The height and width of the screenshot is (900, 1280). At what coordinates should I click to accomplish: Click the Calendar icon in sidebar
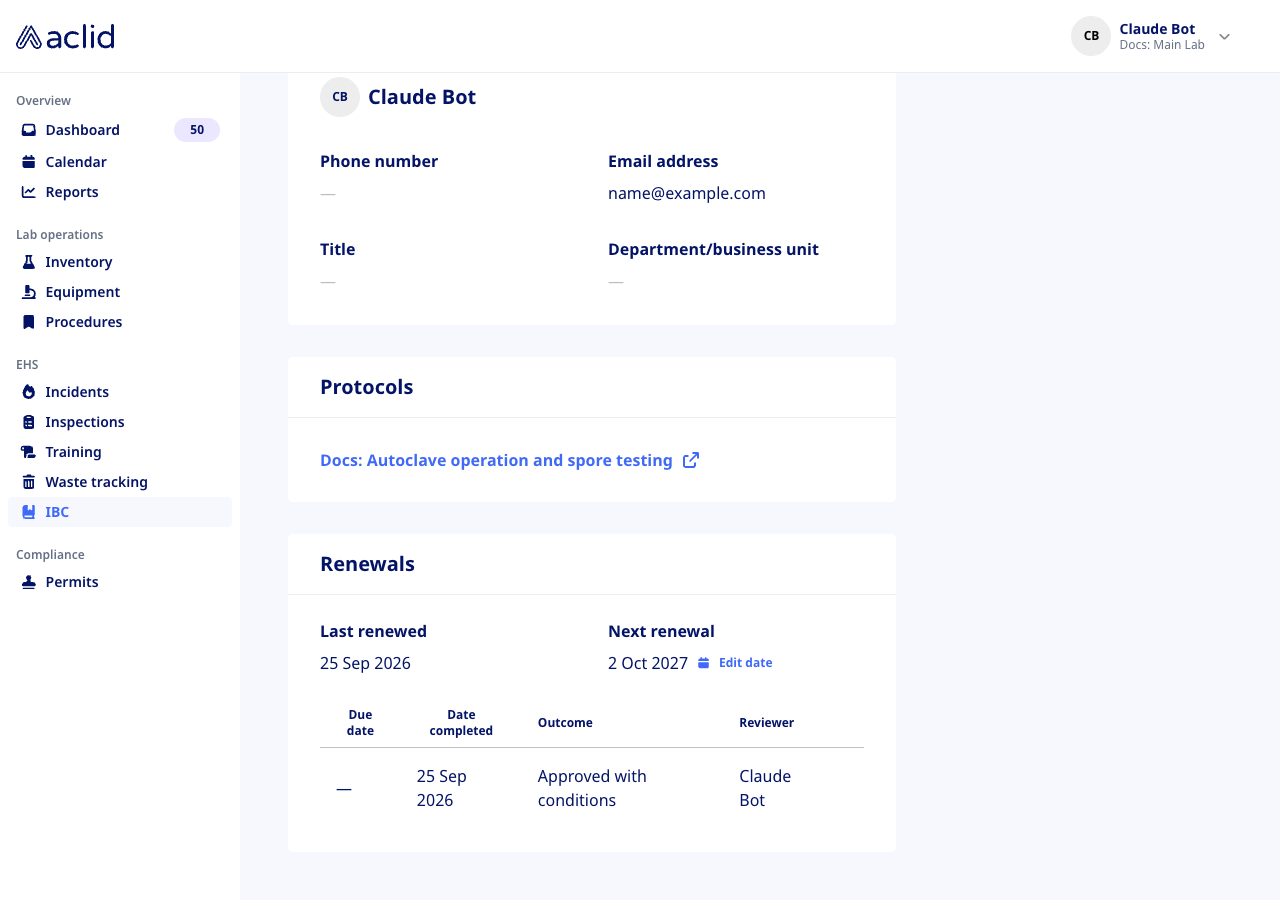29,162
